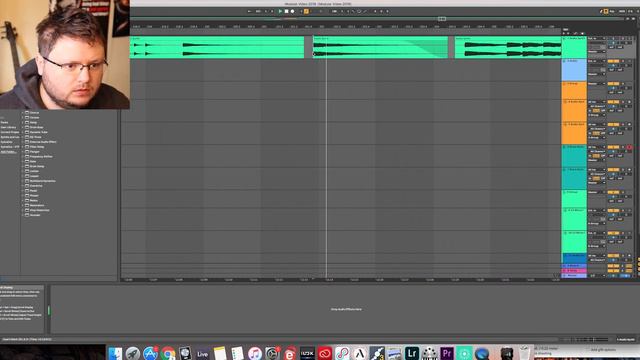Screen dimensions: 640x360
Task: Open All Ins dropdown on fourth track
Action: pyautogui.click(x=596, y=102)
